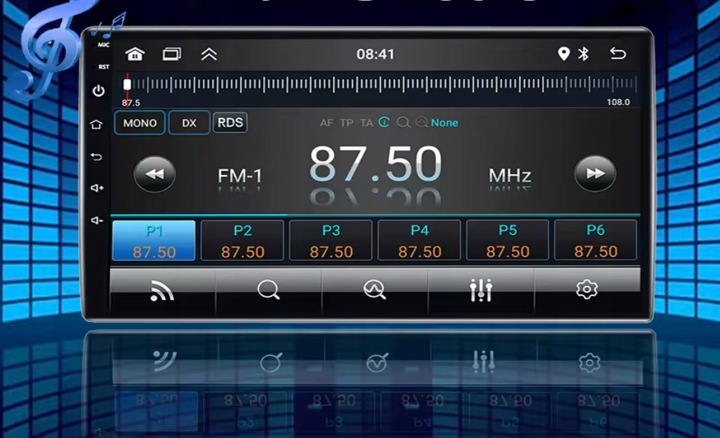The image size is (720, 438).
Task: Switch radio band with signal waves icon
Action: pyautogui.click(x=163, y=291)
